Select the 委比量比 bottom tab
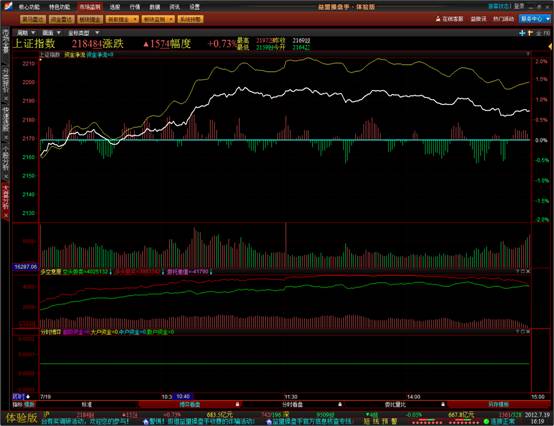The image size is (554, 426). (x=395, y=404)
